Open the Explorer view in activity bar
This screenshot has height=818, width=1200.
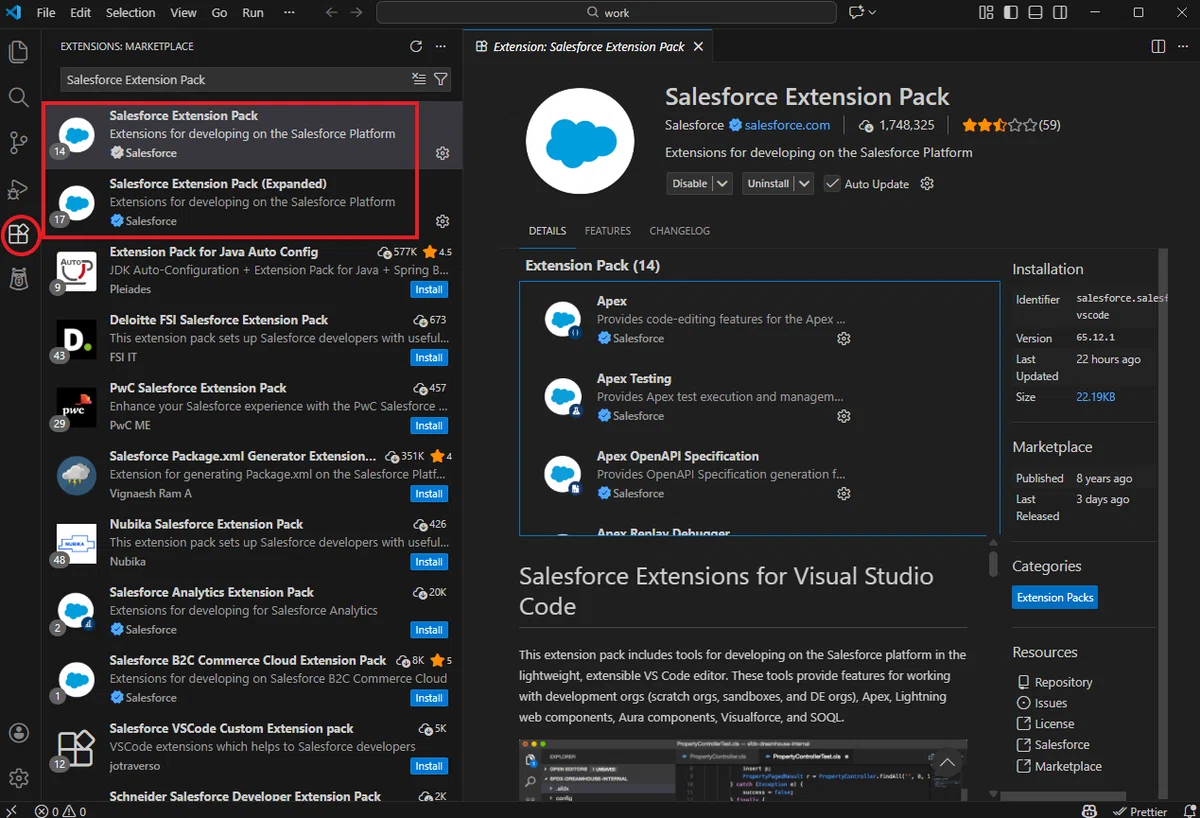pyautogui.click(x=18, y=52)
